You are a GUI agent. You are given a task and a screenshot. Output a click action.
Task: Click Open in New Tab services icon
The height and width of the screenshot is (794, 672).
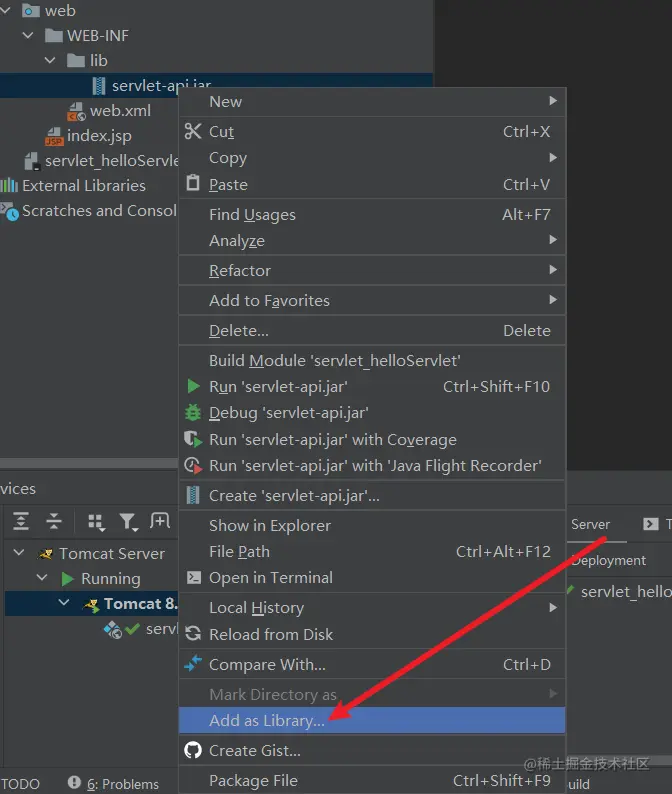coord(160,521)
